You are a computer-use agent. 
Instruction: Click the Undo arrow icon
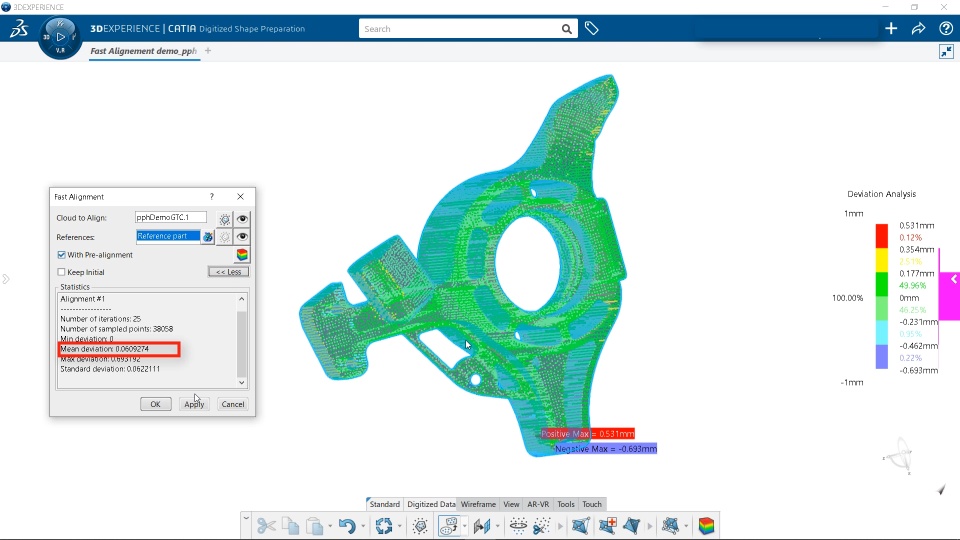coord(347,525)
